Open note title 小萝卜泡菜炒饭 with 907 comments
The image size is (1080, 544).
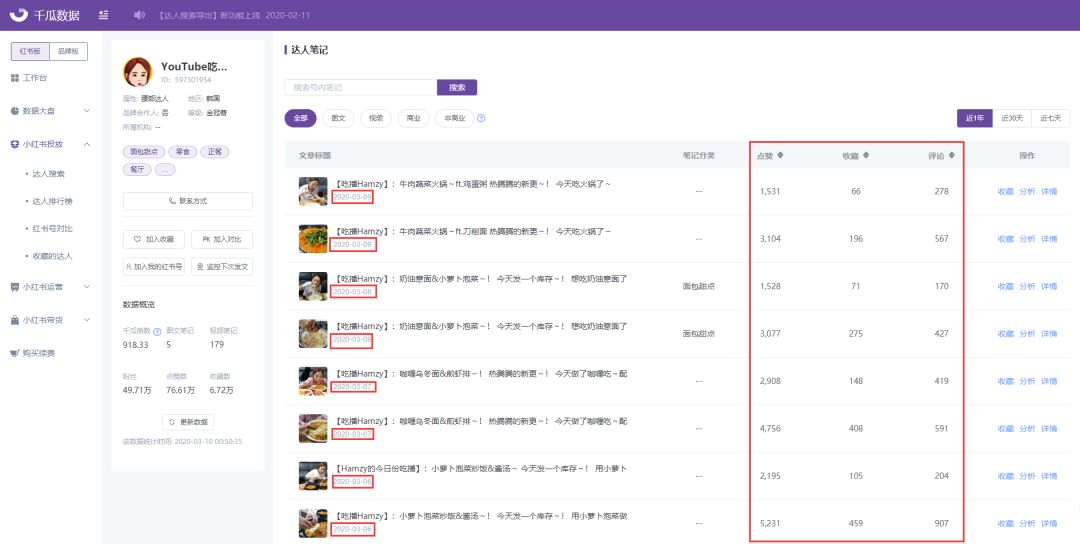point(481,516)
